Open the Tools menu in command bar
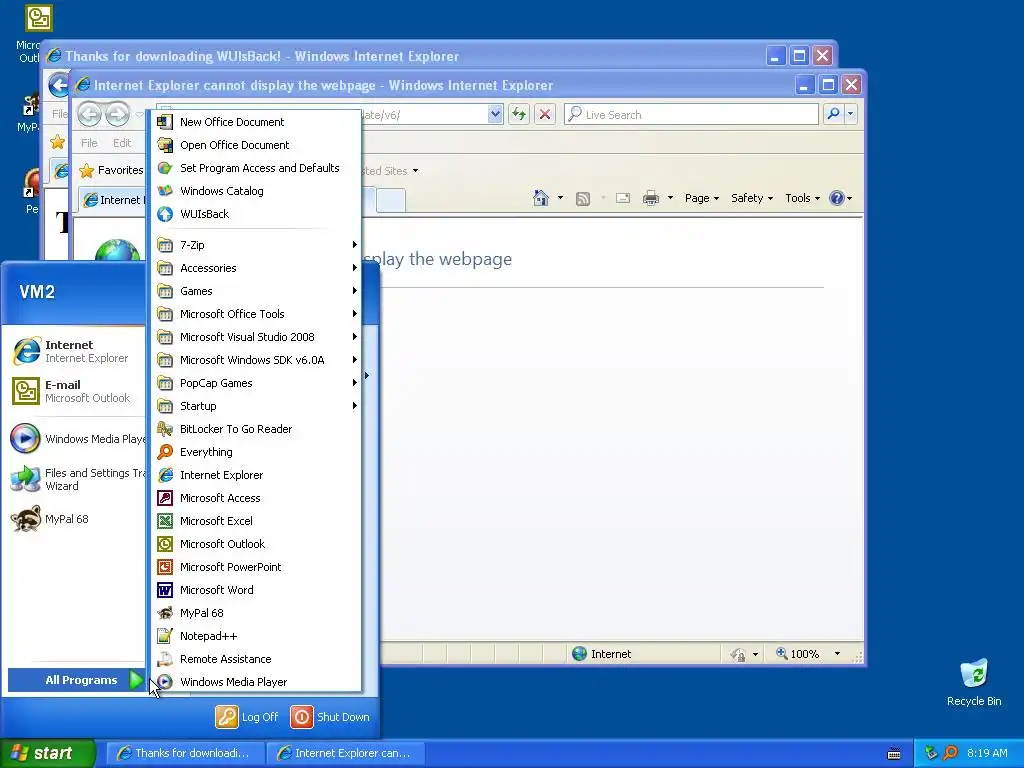1024x768 pixels. tap(802, 198)
